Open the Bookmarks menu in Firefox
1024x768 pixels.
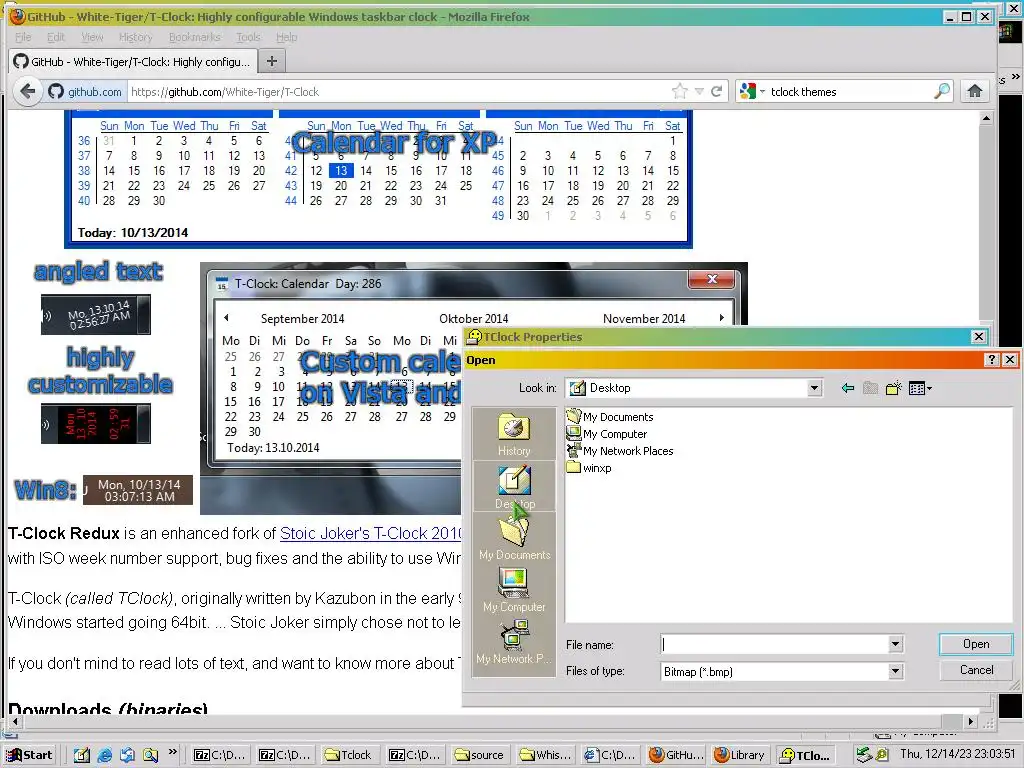(x=195, y=37)
